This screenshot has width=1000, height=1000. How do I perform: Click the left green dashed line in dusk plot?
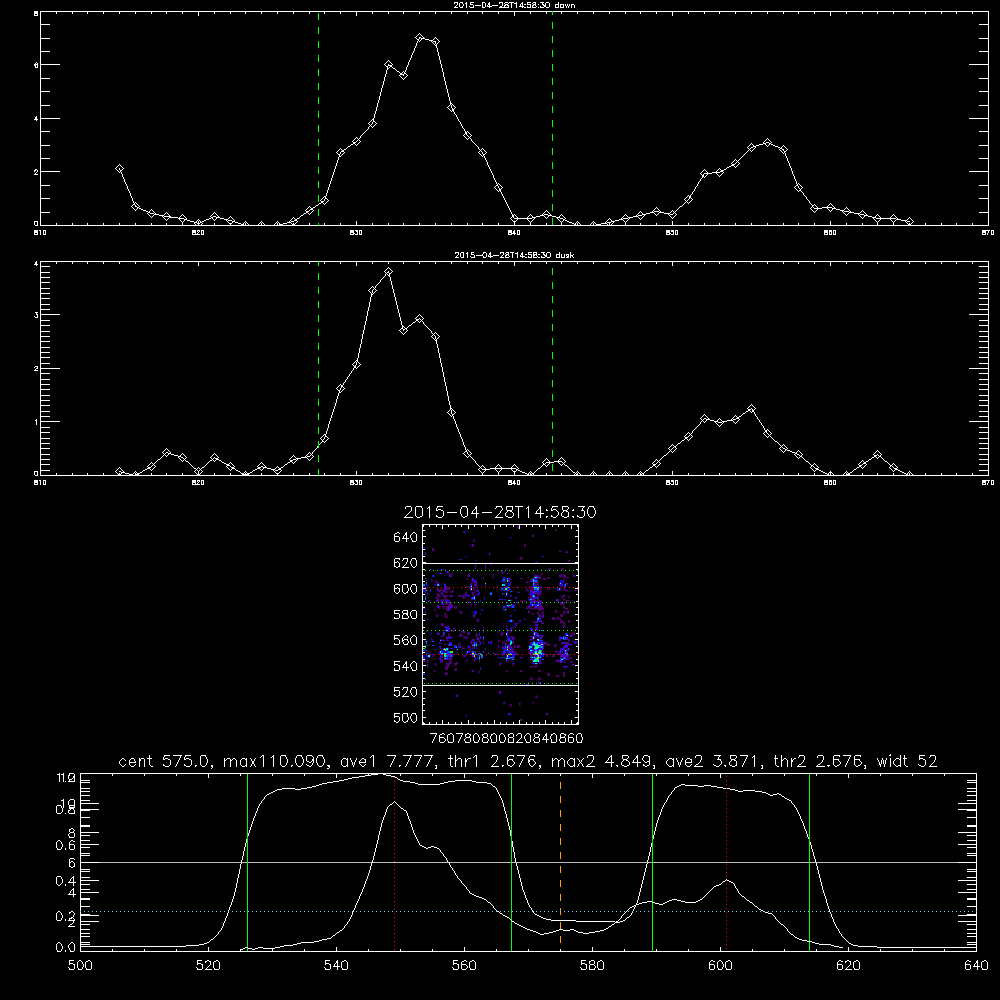click(x=318, y=370)
